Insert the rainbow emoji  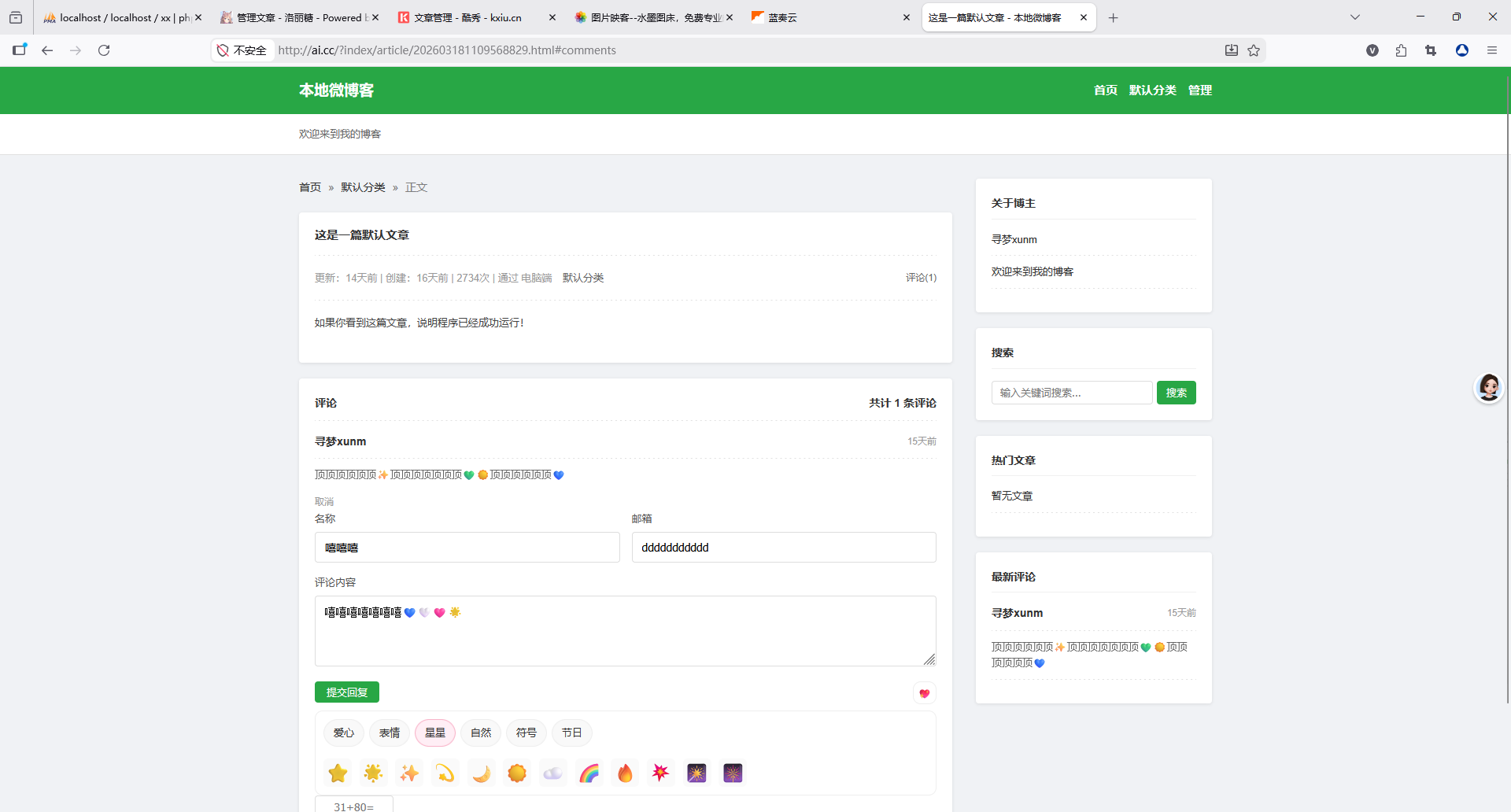coord(589,773)
